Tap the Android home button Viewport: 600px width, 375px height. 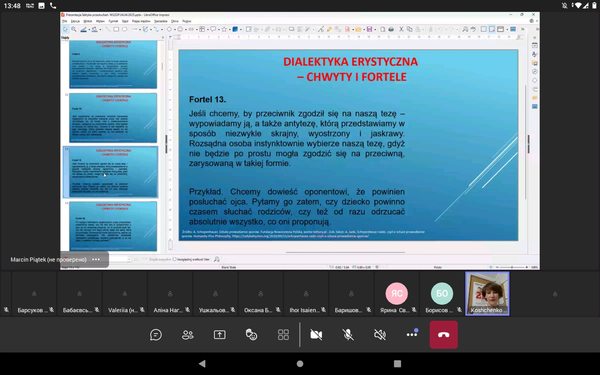300,364
